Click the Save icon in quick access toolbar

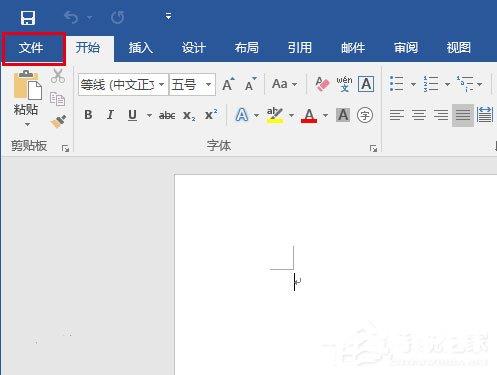tap(28, 17)
